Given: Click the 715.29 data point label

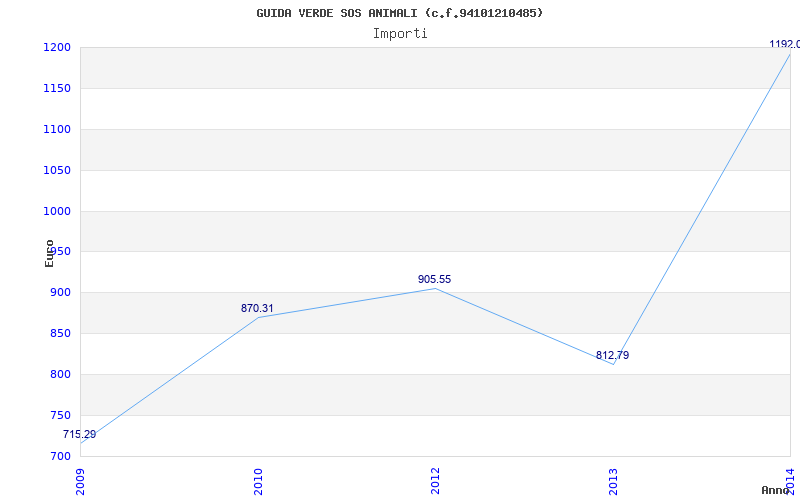Looking at the screenshot, I should point(79,435).
